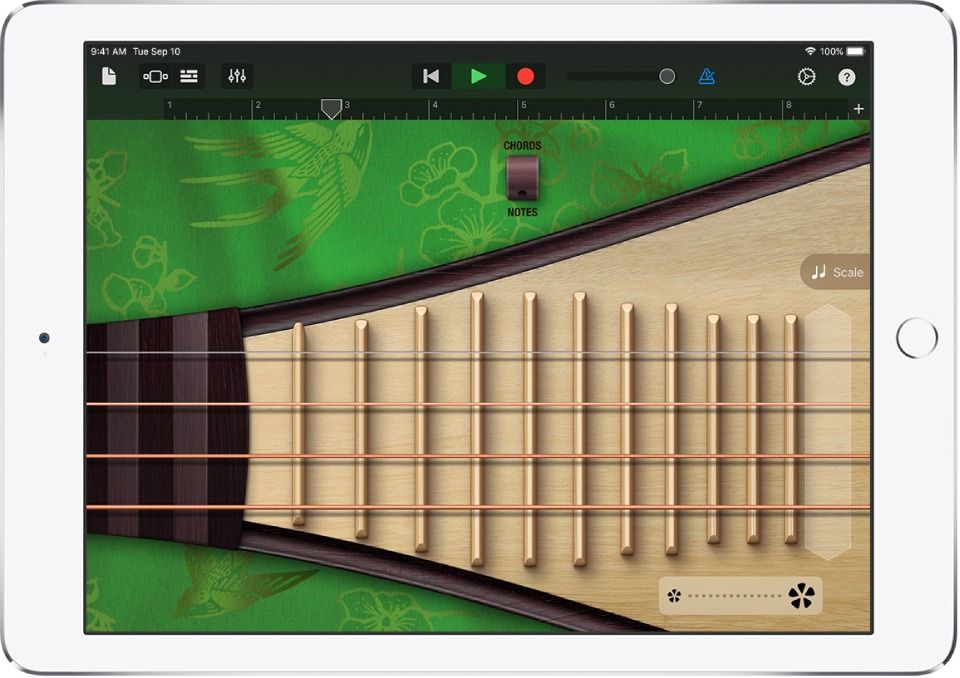Tap the translucent tremolo strip beside the frets
The width and height of the screenshot is (960, 678).
coord(828,432)
